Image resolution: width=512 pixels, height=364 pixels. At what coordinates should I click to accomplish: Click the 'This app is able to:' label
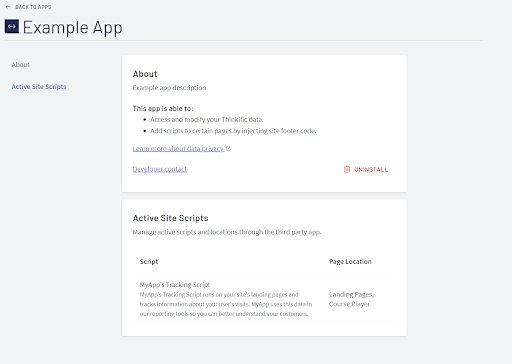[163, 109]
